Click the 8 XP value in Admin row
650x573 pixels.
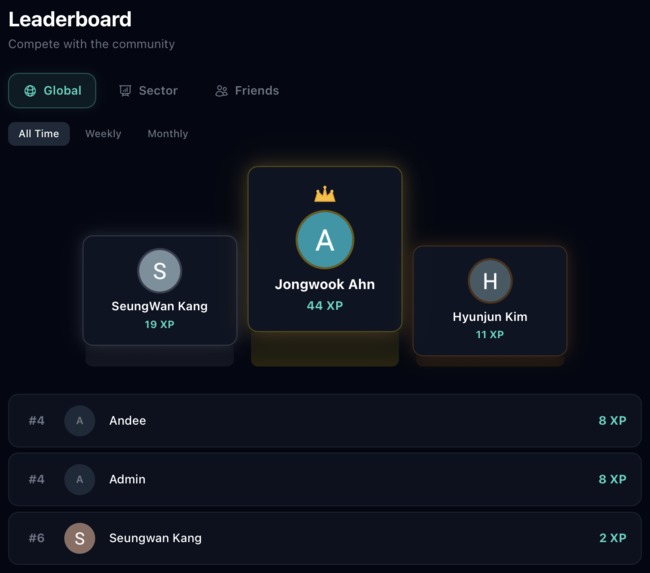click(612, 479)
